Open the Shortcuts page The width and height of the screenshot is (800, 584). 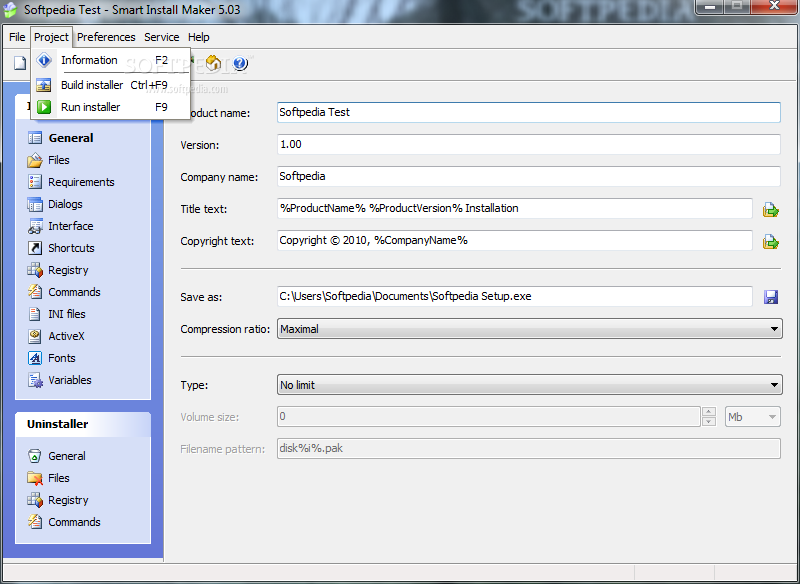71,248
